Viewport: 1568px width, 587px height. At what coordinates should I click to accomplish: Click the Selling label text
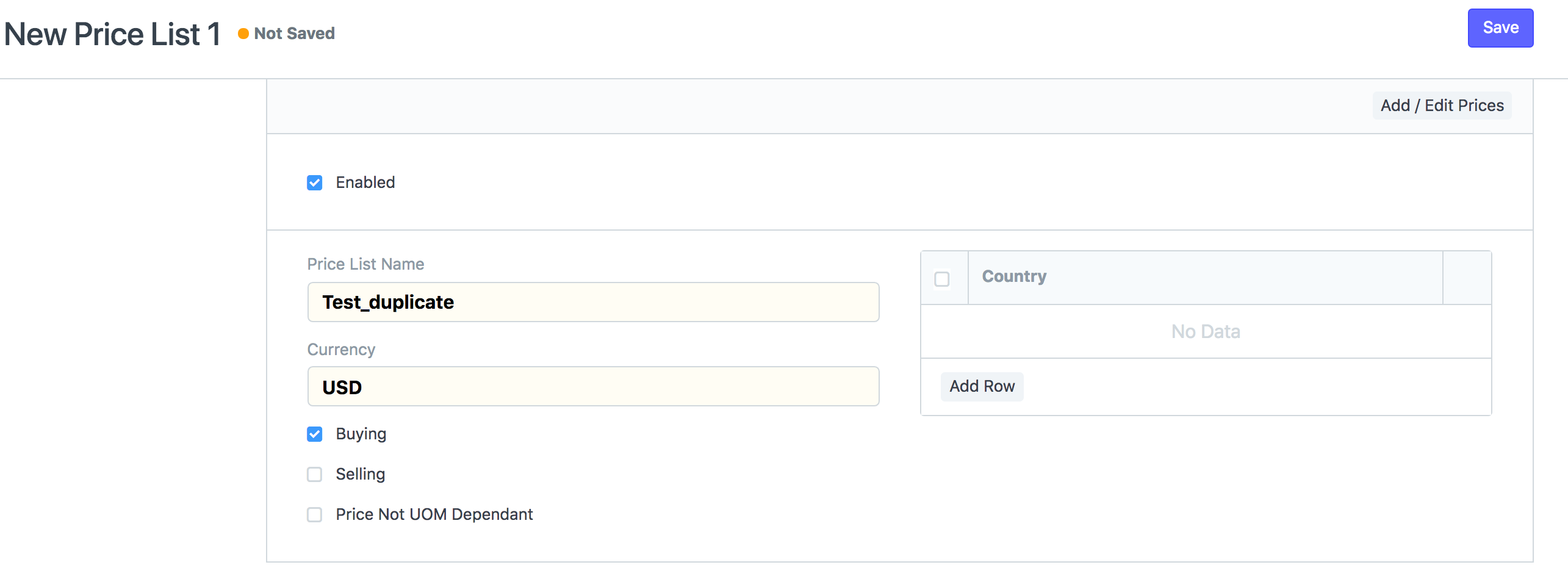[x=360, y=474]
